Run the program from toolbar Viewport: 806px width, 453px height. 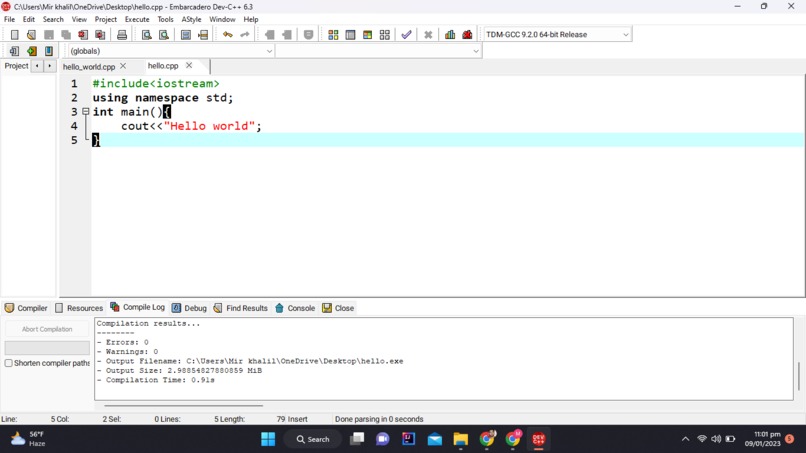click(351, 34)
